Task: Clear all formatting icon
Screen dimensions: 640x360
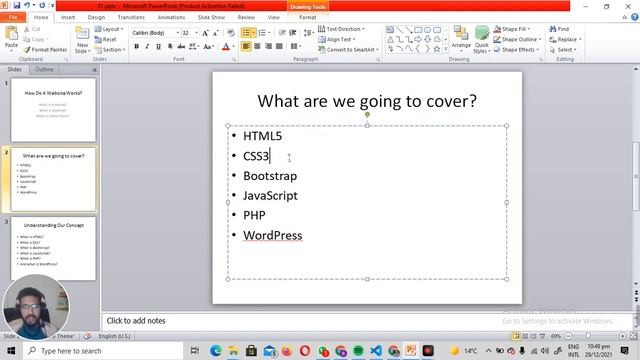Action: tap(231, 33)
